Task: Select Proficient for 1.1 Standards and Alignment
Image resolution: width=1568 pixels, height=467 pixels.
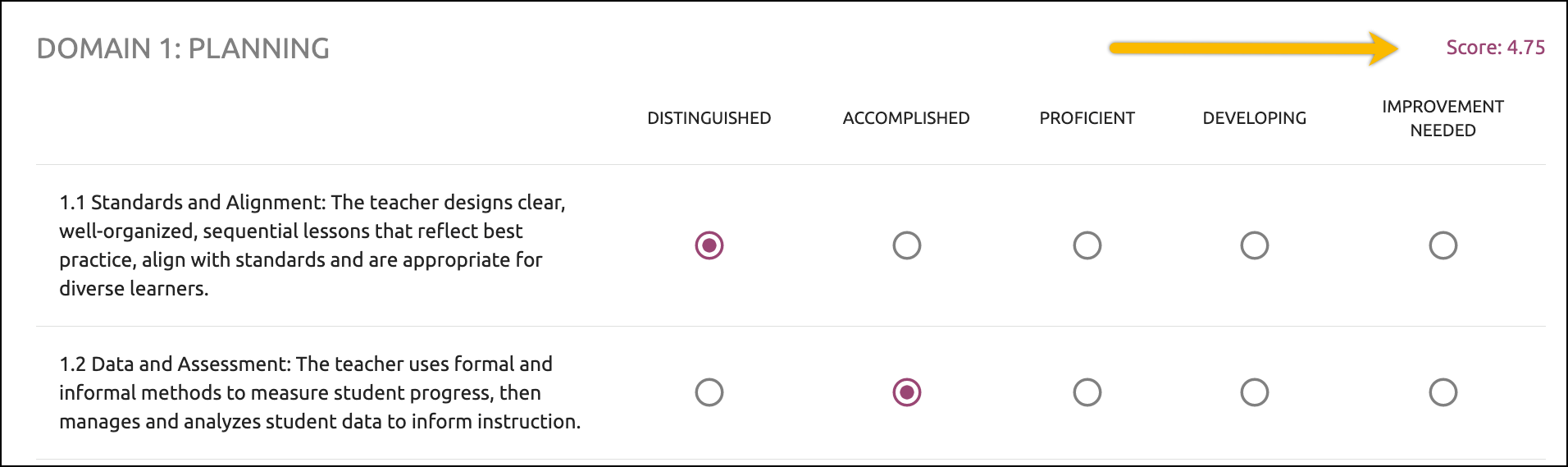Action: (x=1087, y=245)
